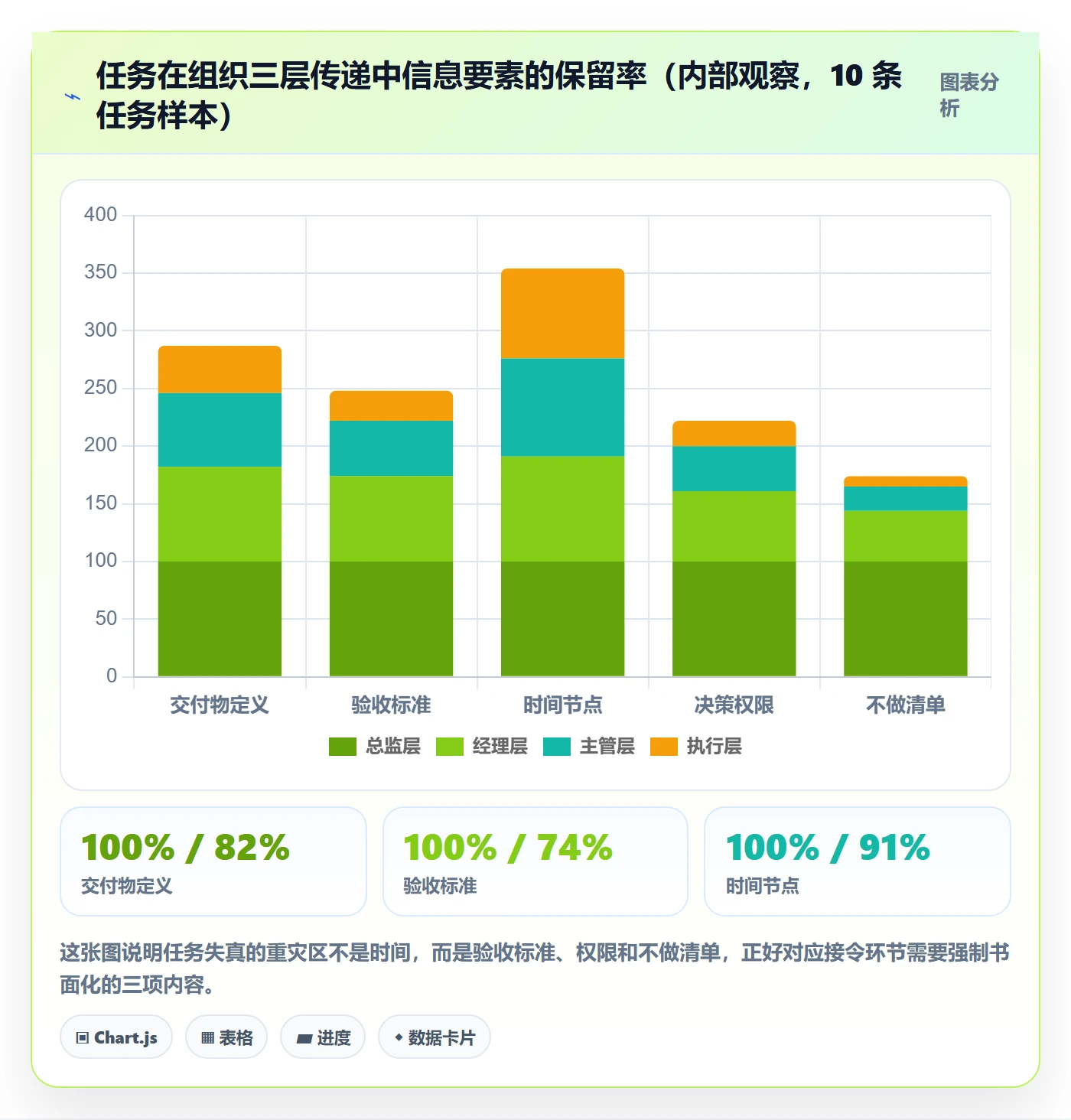Screen dimensions: 1071x1120
Task: Select the teal 主管层 segment of 交付物定义 bar
Action: 220,430
